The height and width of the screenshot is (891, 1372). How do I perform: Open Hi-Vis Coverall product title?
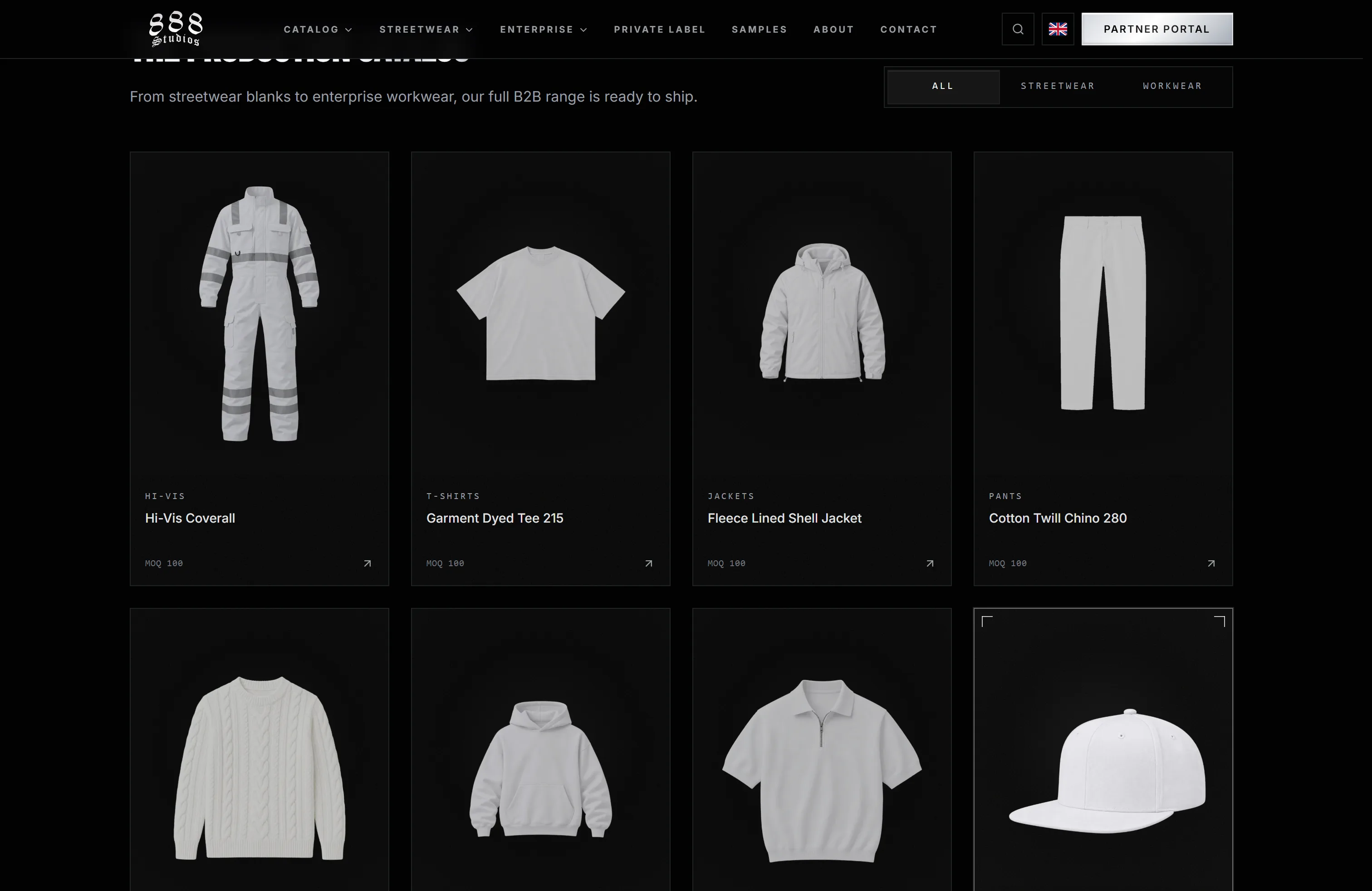(190, 518)
